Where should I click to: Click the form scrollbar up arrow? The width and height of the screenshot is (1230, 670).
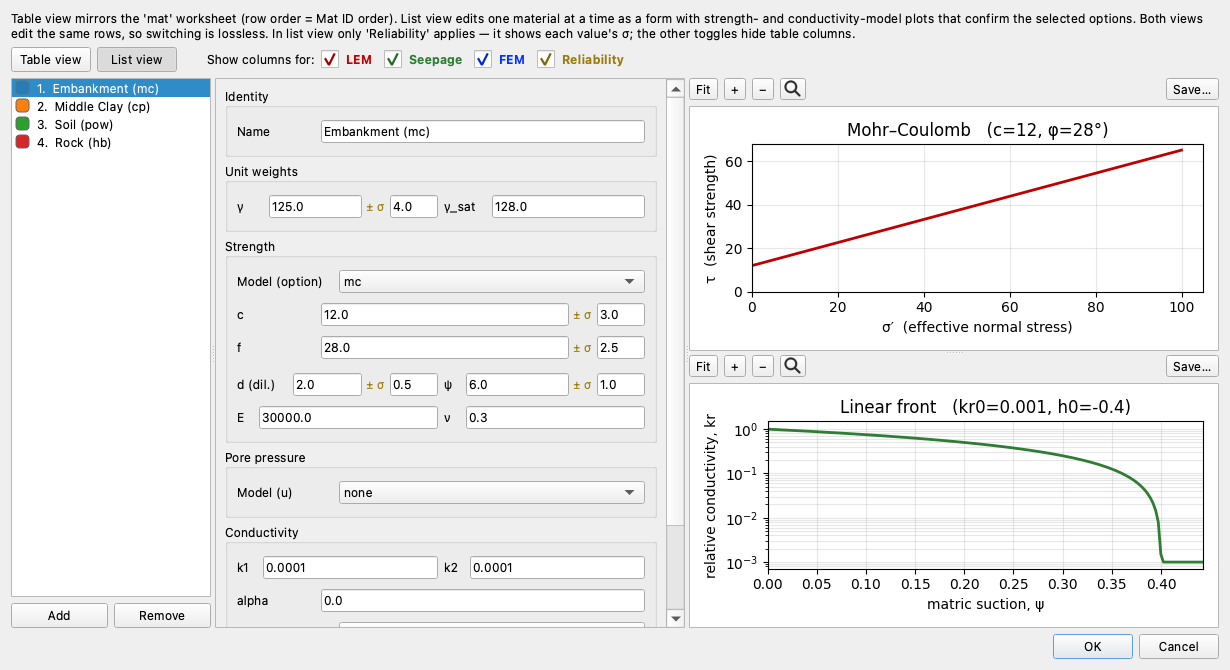tap(675, 88)
